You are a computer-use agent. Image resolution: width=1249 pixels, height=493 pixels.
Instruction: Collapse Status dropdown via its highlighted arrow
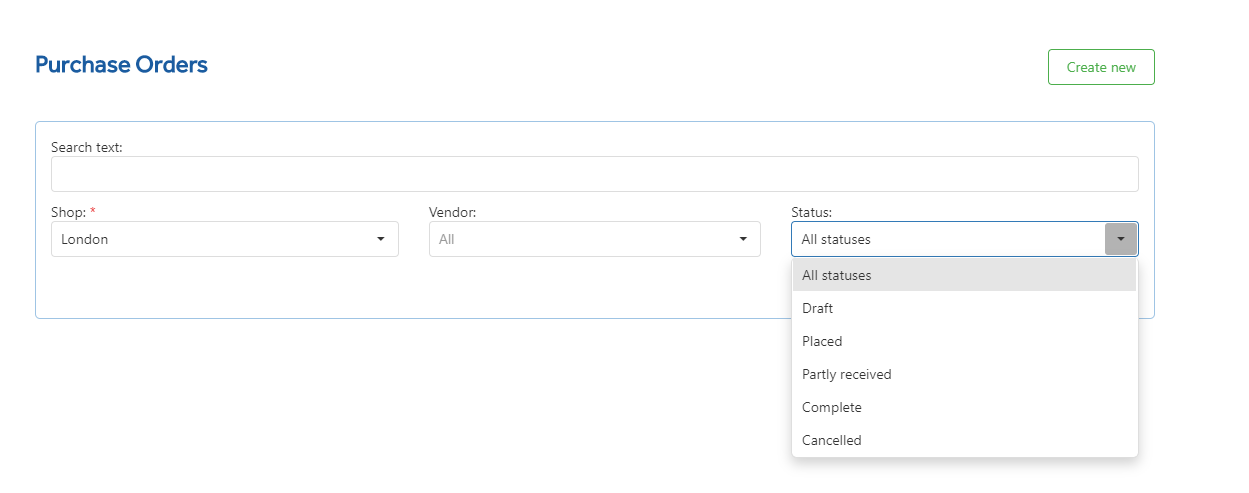tap(1121, 239)
